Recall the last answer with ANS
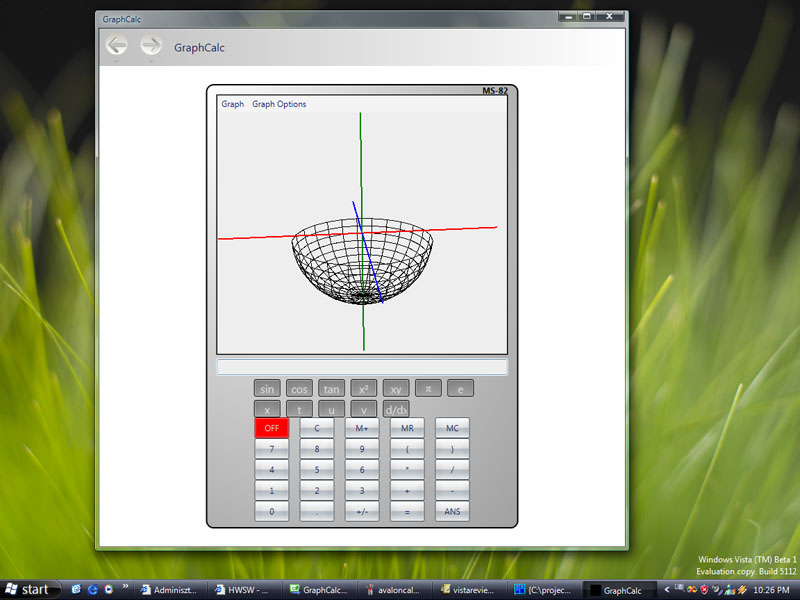The width and height of the screenshot is (800, 600). tap(452, 511)
